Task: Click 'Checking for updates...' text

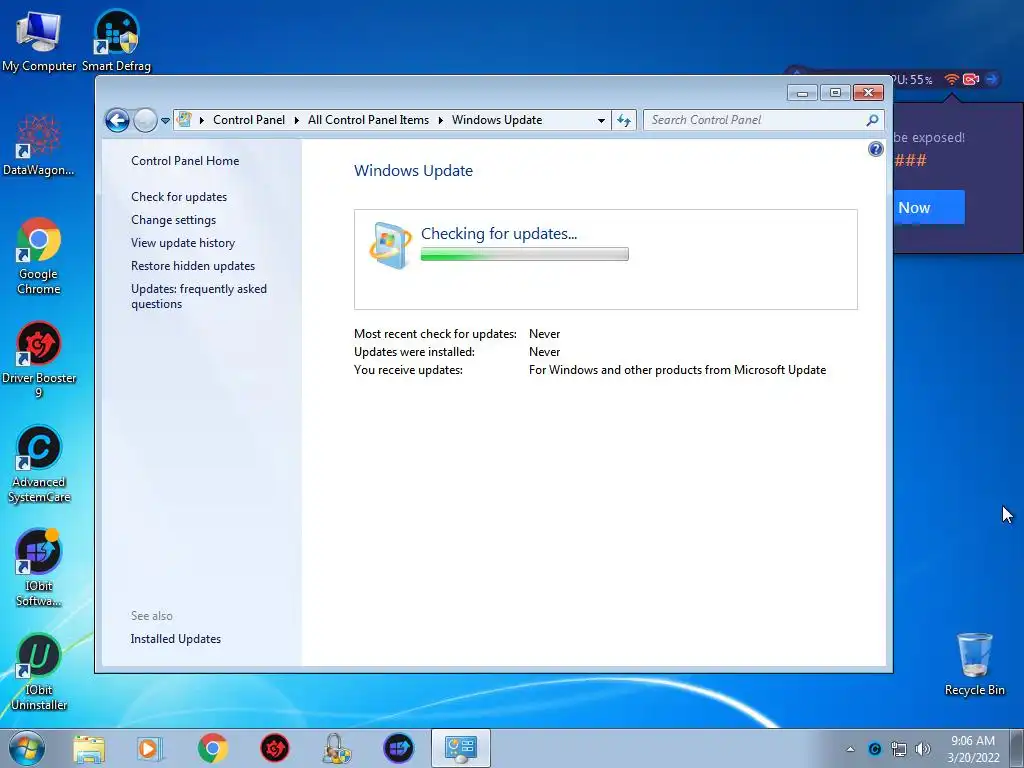Action: [x=499, y=233]
